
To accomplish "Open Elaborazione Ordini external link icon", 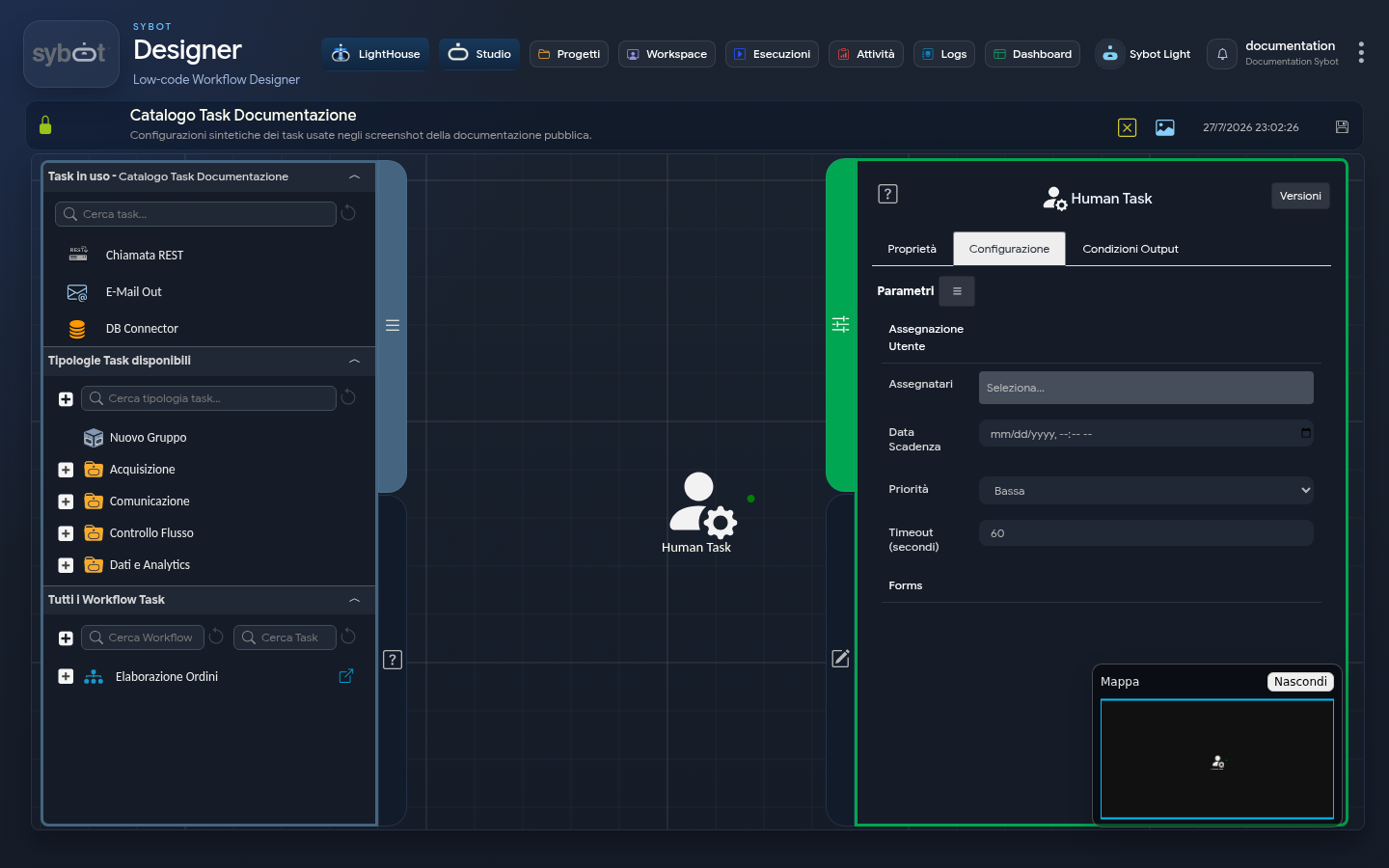I will tap(346, 676).
